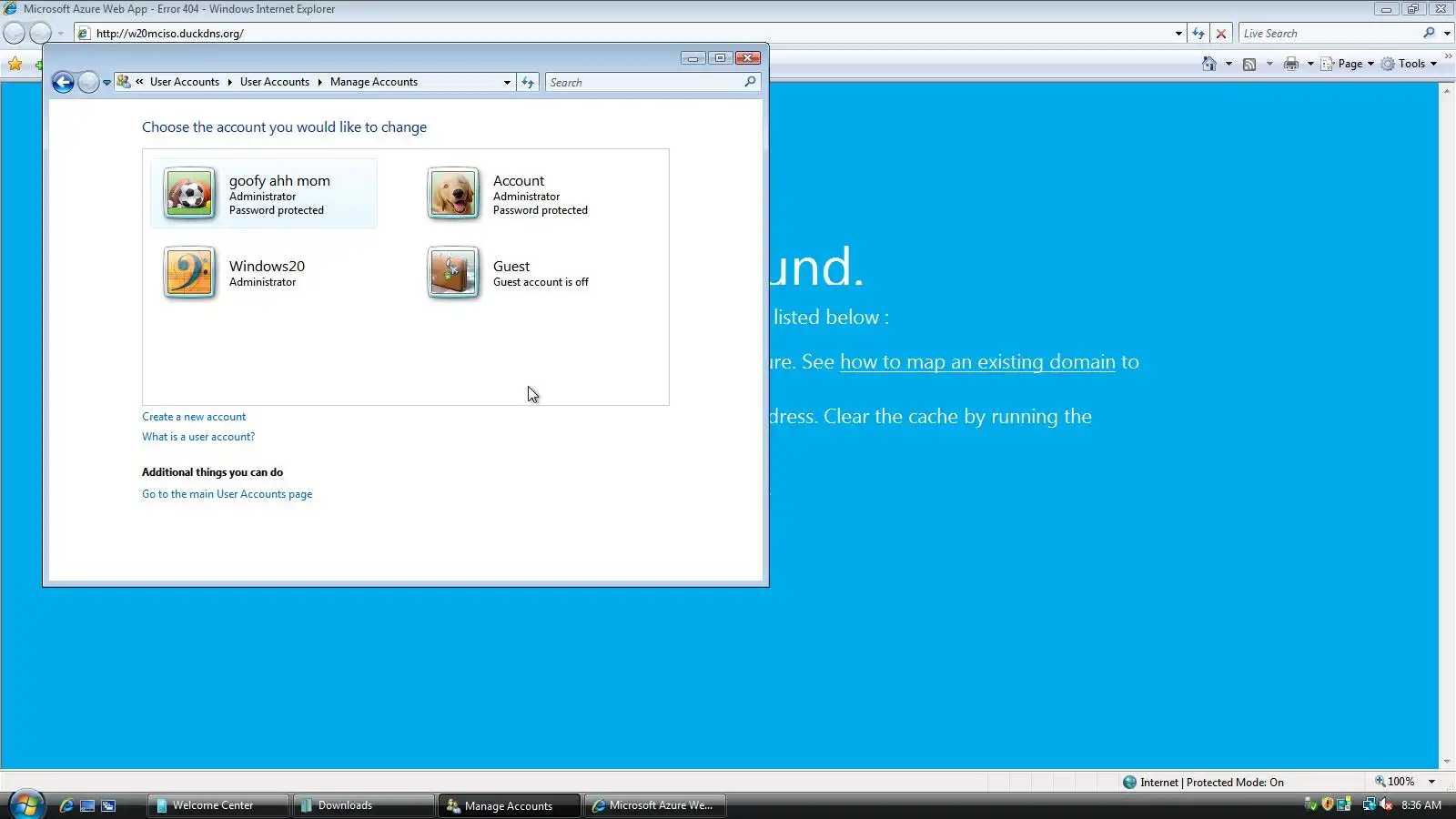Expand the Manage Accounts address bar dropdown
Screen dimensions: 1456x819
[507, 83]
